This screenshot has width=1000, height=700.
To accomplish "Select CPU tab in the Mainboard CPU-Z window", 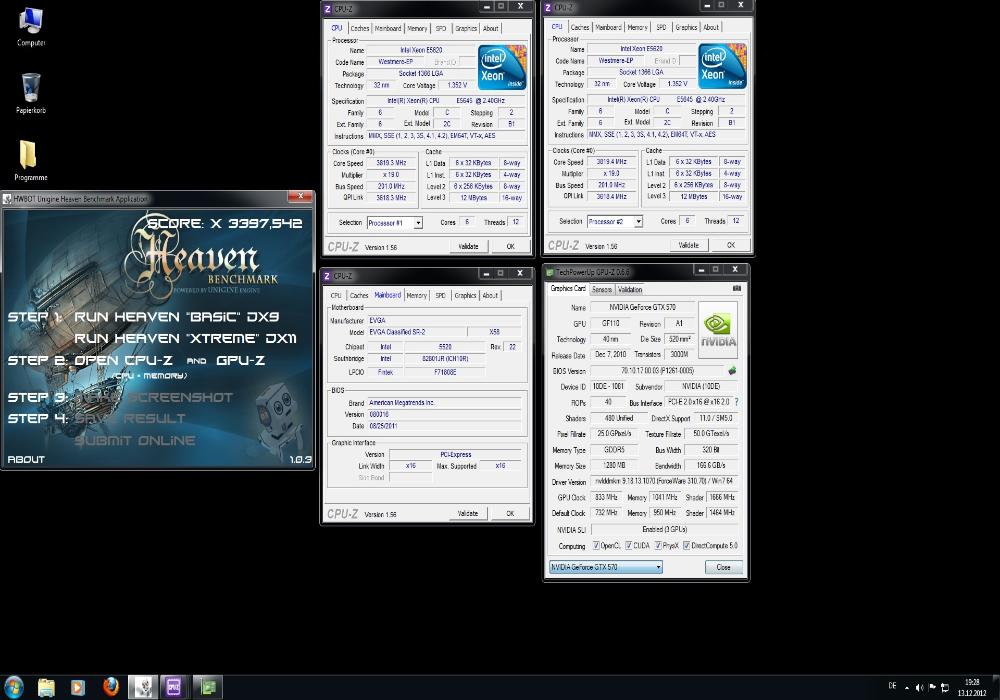I will [x=335, y=295].
